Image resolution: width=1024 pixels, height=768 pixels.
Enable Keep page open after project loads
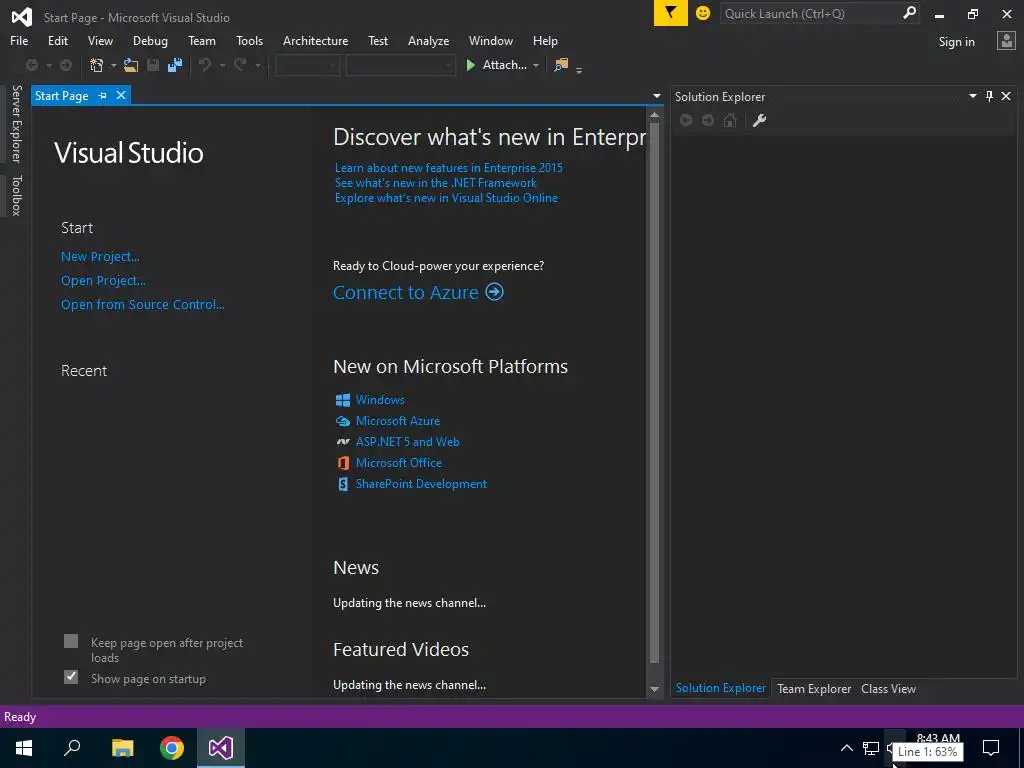pyautogui.click(x=71, y=641)
